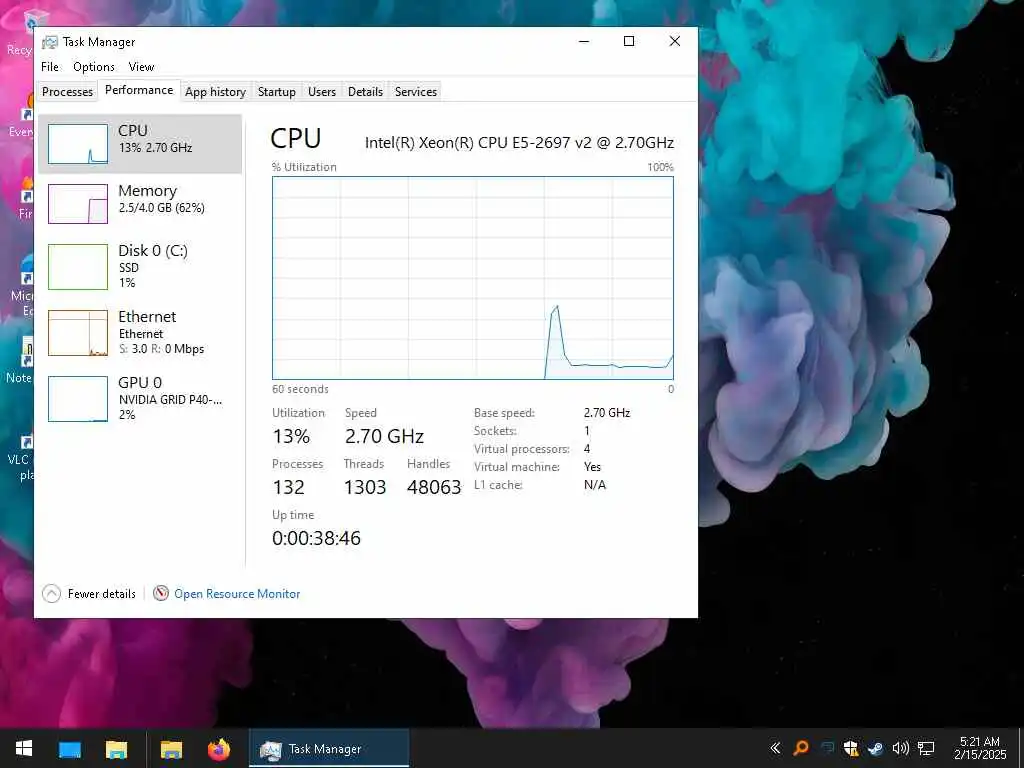Click the network tray icon

pyautogui.click(x=926, y=748)
